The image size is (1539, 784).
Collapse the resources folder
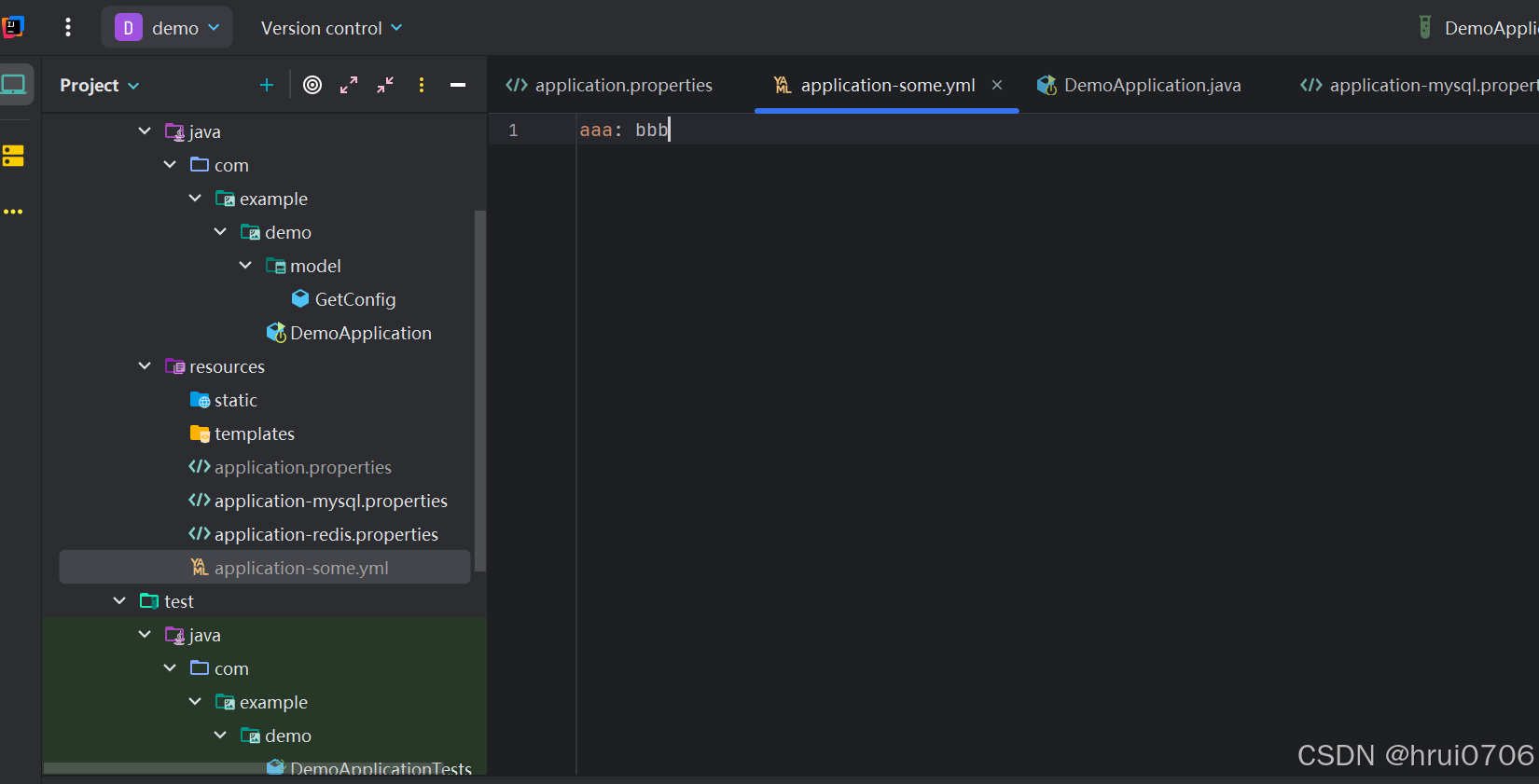point(145,366)
